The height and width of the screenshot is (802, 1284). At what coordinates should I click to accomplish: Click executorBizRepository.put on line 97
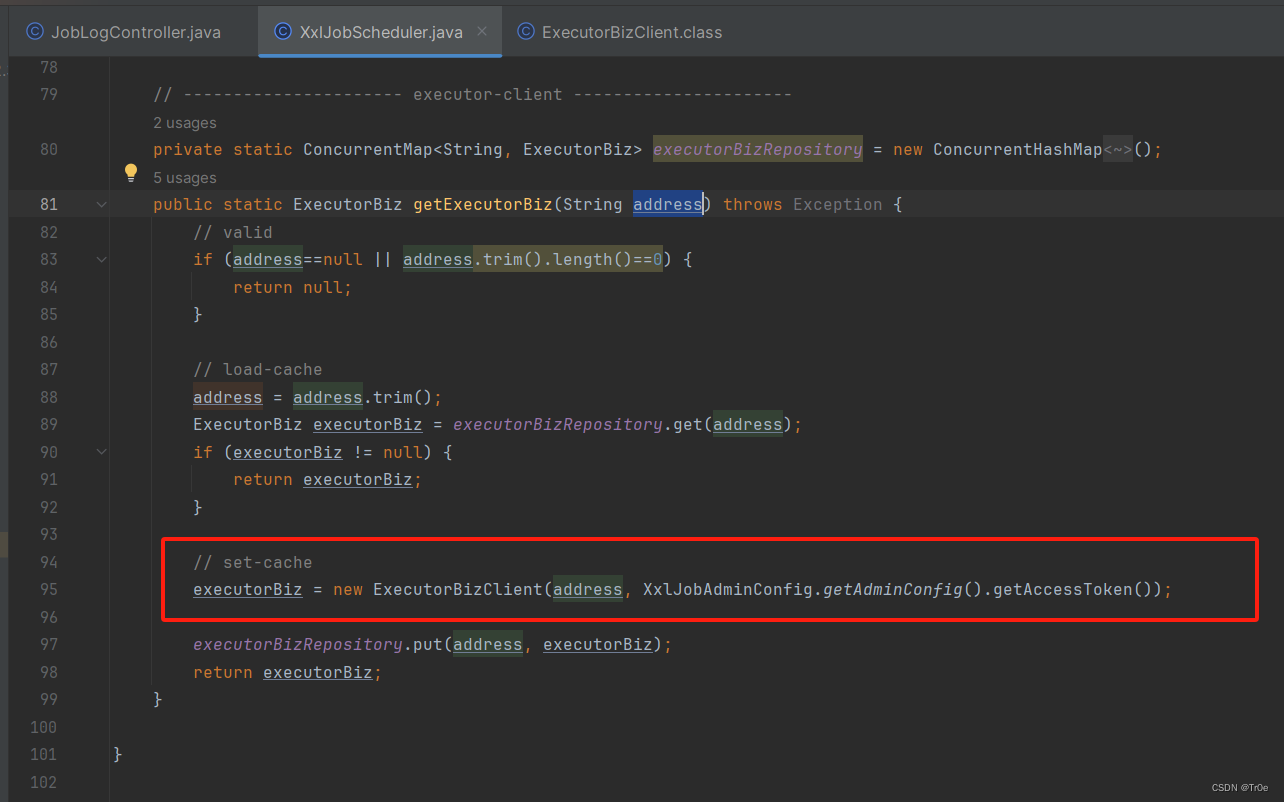coord(317,644)
